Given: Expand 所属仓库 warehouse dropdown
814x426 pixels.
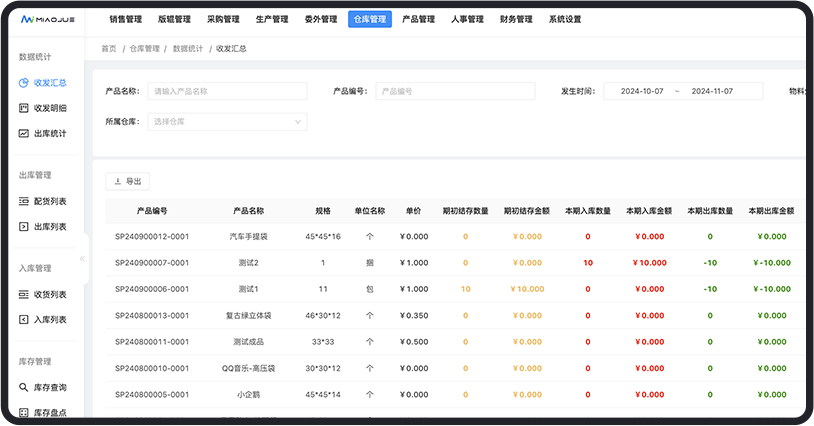Looking at the screenshot, I should [x=227, y=122].
